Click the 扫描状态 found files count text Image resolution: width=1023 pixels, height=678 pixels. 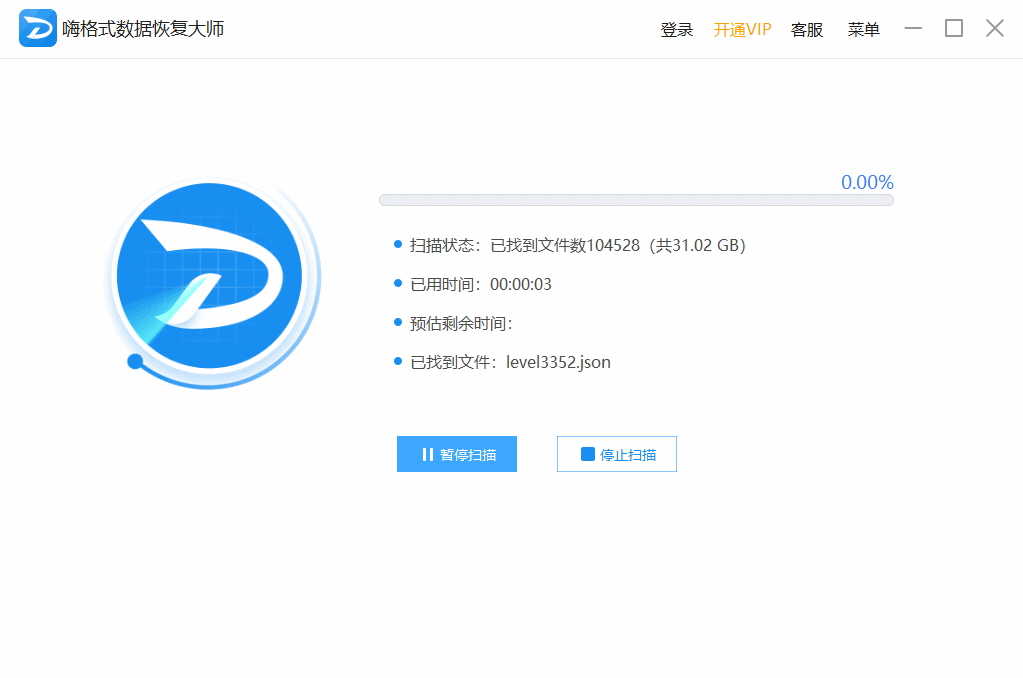(x=577, y=245)
